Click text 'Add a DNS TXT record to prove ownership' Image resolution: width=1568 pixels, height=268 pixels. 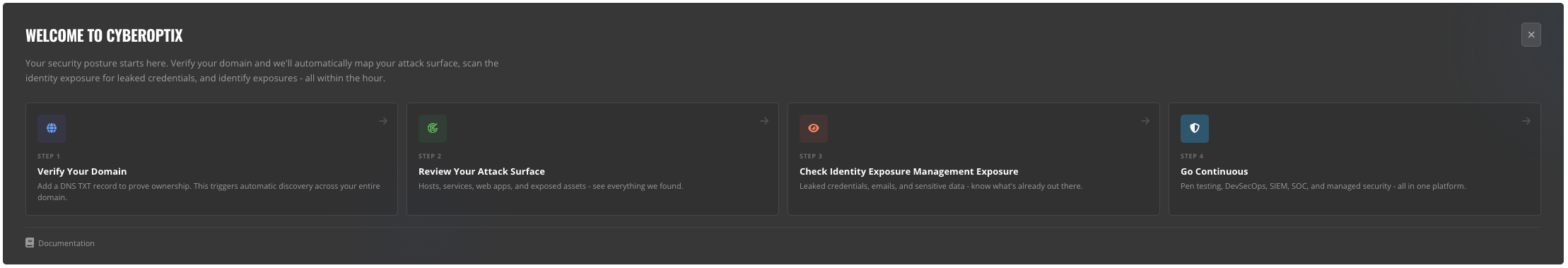[x=114, y=186]
